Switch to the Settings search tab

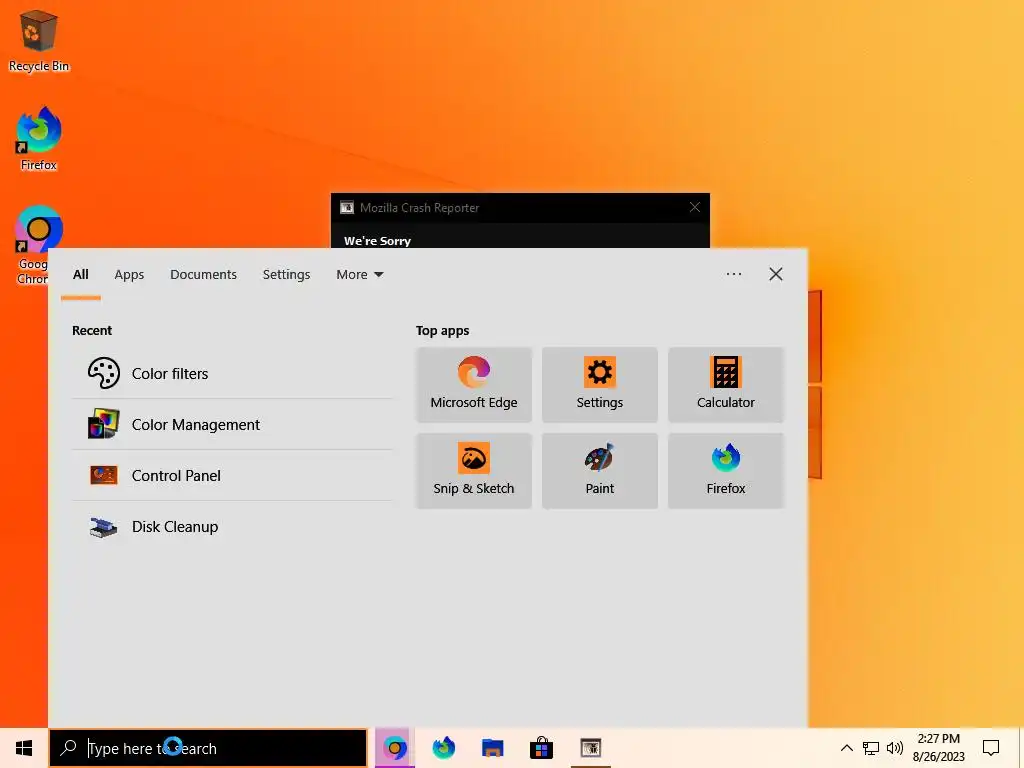tap(286, 275)
